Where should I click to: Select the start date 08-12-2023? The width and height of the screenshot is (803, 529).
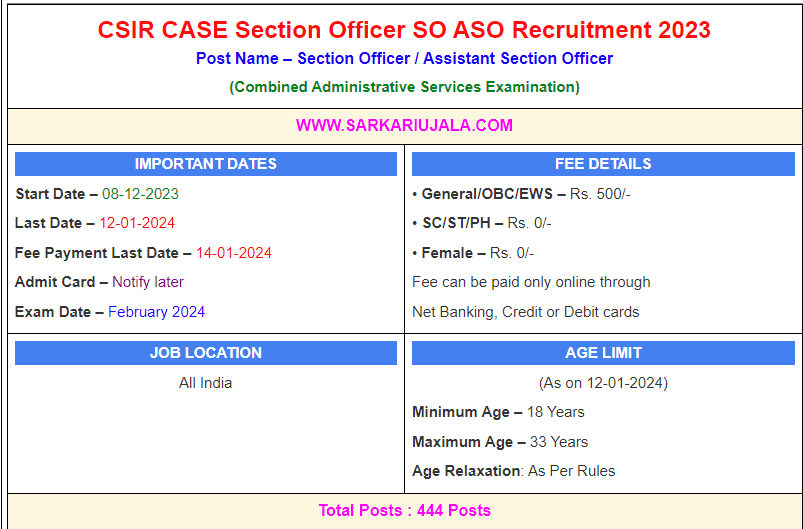140,194
